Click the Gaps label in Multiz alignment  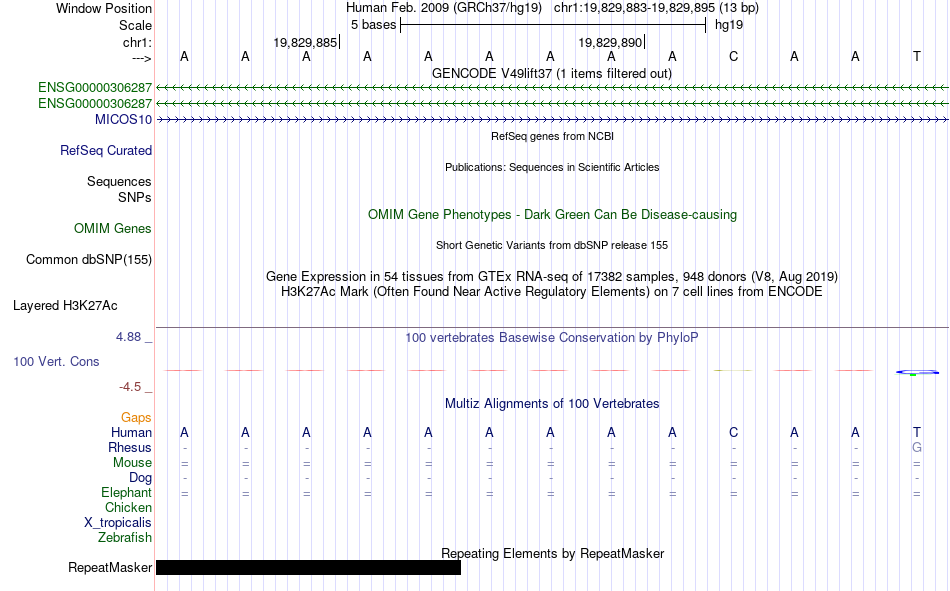pyautogui.click(x=136, y=417)
